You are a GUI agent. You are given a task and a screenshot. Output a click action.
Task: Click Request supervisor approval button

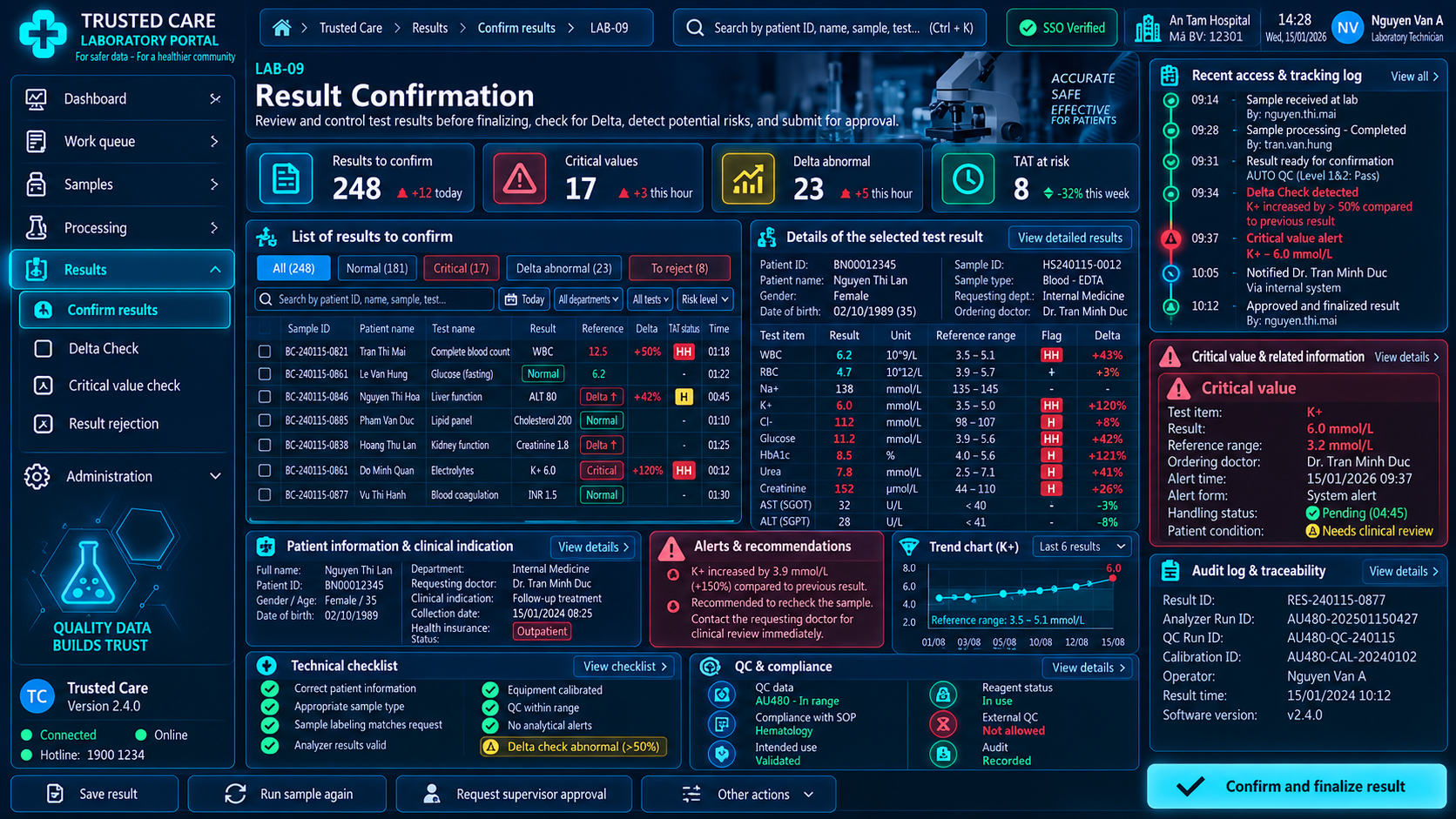(x=514, y=794)
